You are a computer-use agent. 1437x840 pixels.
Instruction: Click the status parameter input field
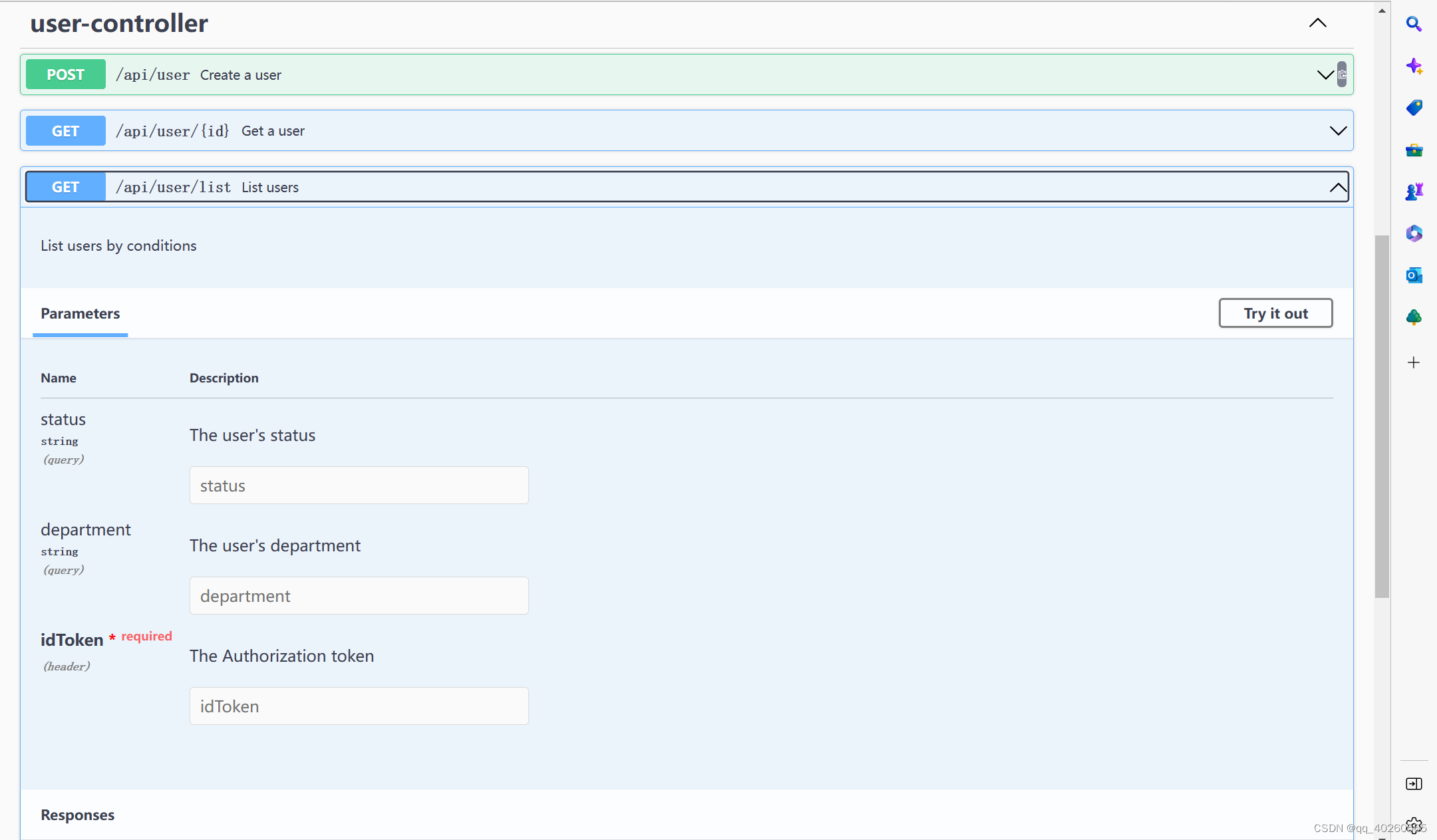coord(359,486)
